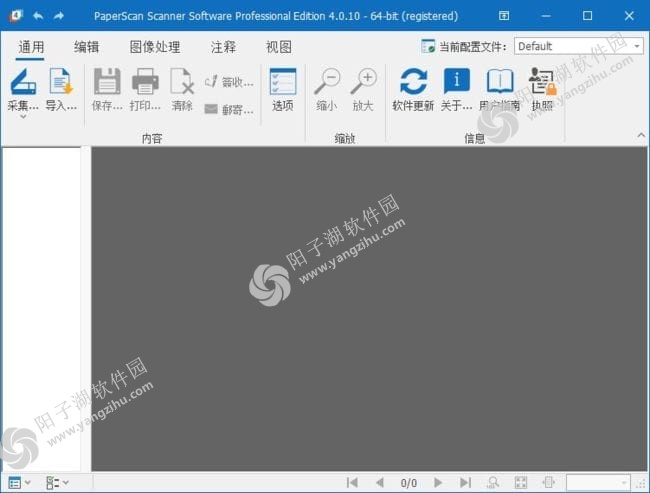Viewport: 650px width, 493px height.
Task: Switch to the 编辑 tab
Action: click(x=86, y=47)
